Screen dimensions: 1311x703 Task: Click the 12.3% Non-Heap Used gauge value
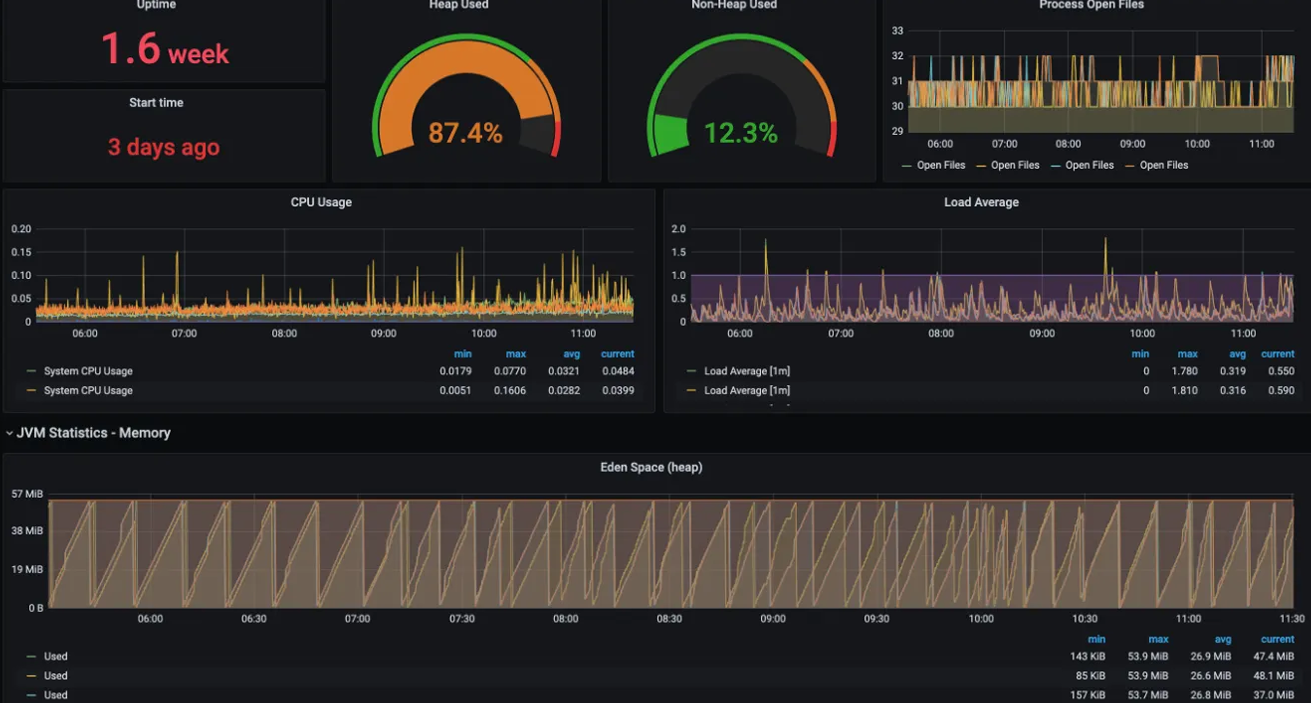click(x=740, y=133)
